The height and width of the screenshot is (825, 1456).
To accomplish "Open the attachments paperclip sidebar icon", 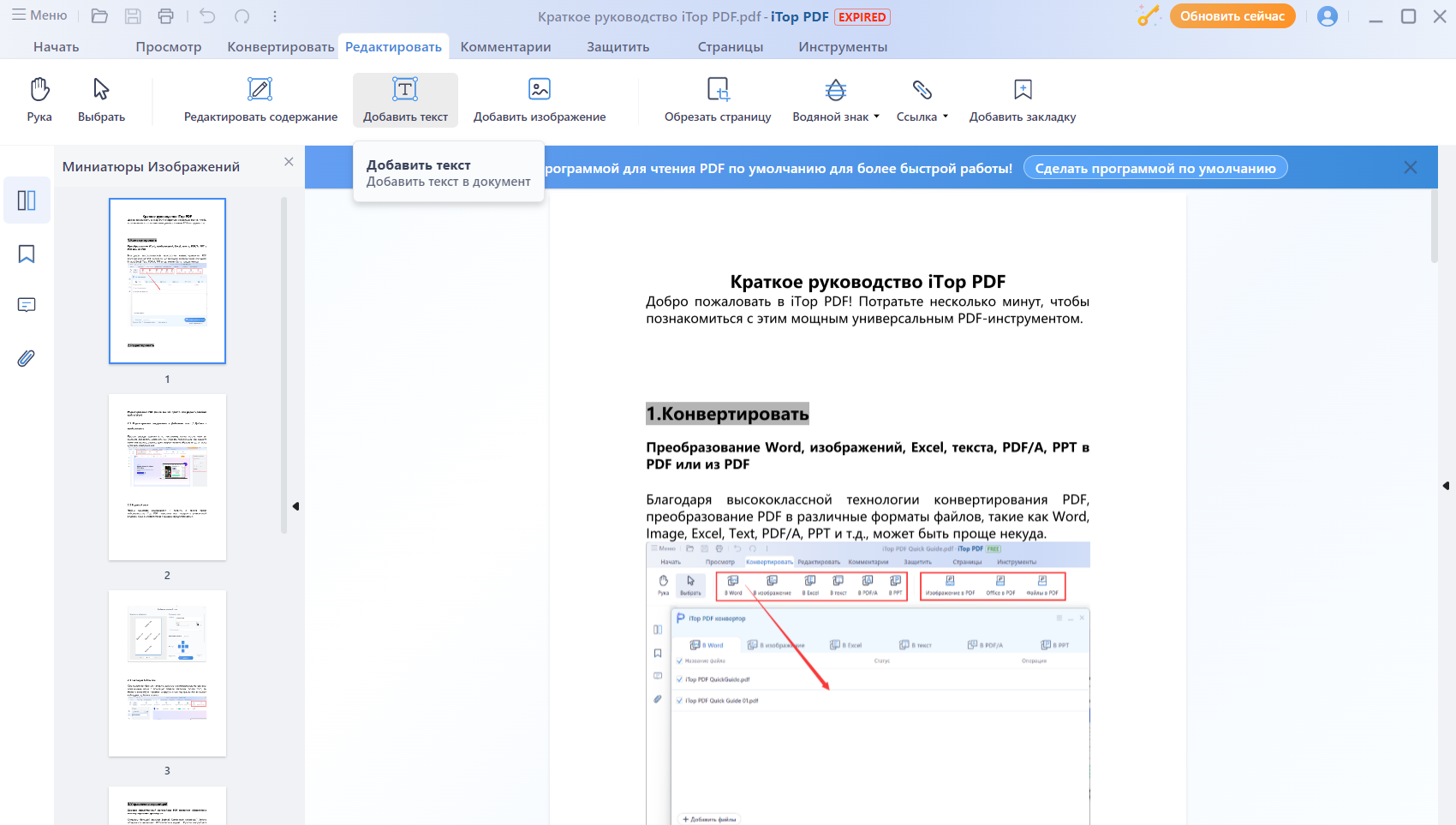I will pyautogui.click(x=27, y=358).
